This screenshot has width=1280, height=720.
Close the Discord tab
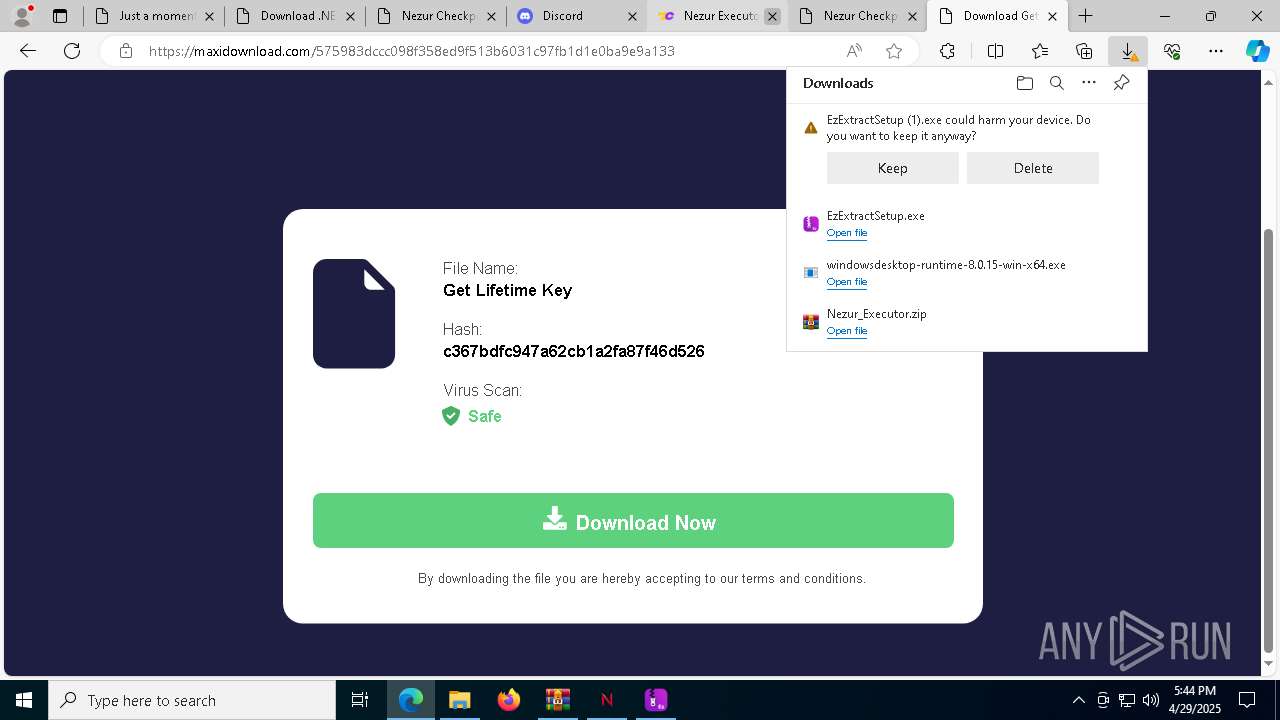pos(632,16)
